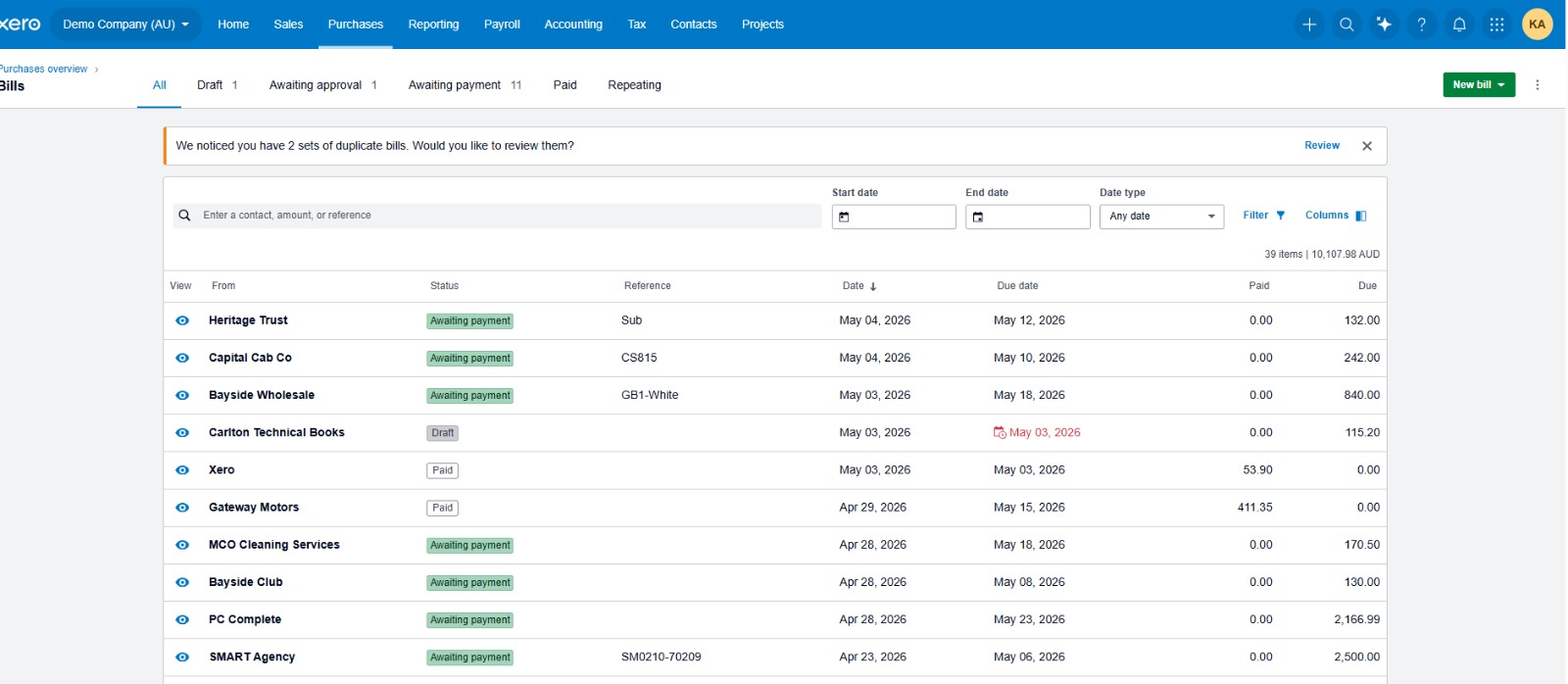View the Gateway Motors bill via eye icon

pyautogui.click(x=182, y=508)
